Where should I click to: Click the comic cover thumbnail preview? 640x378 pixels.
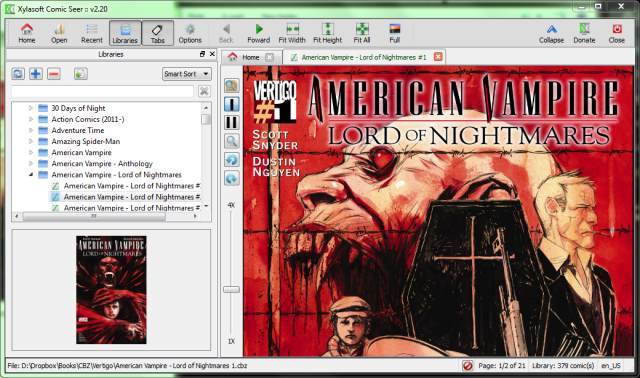(x=111, y=290)
